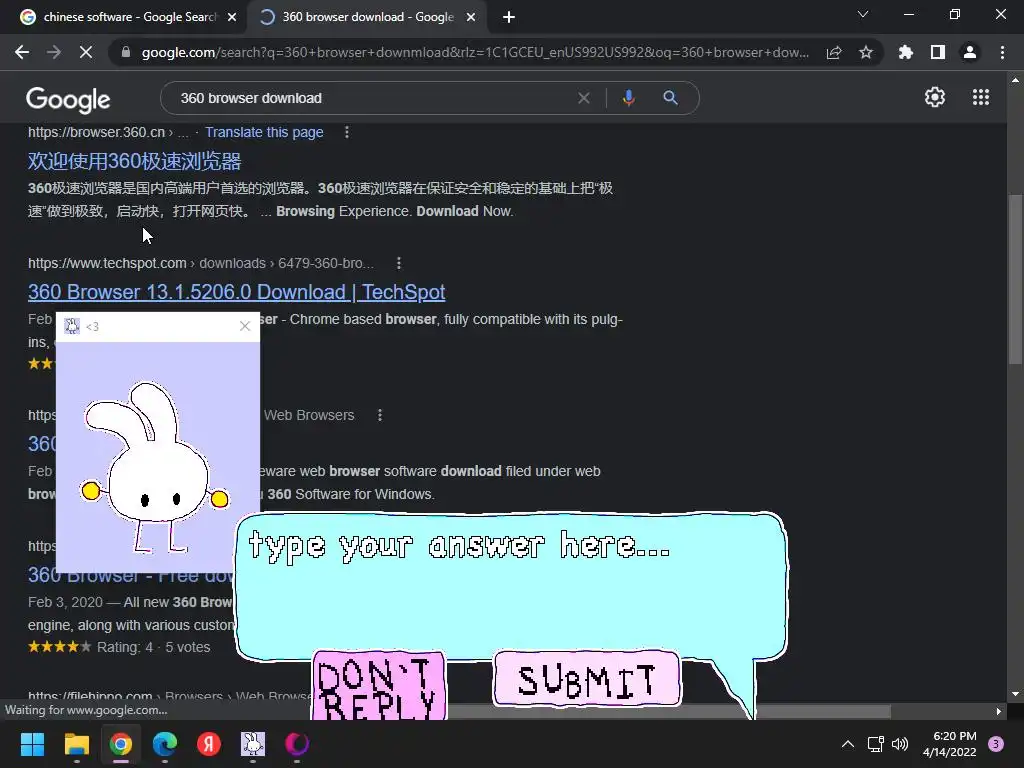Open File Explorer from taskbar

click(76, 744)
